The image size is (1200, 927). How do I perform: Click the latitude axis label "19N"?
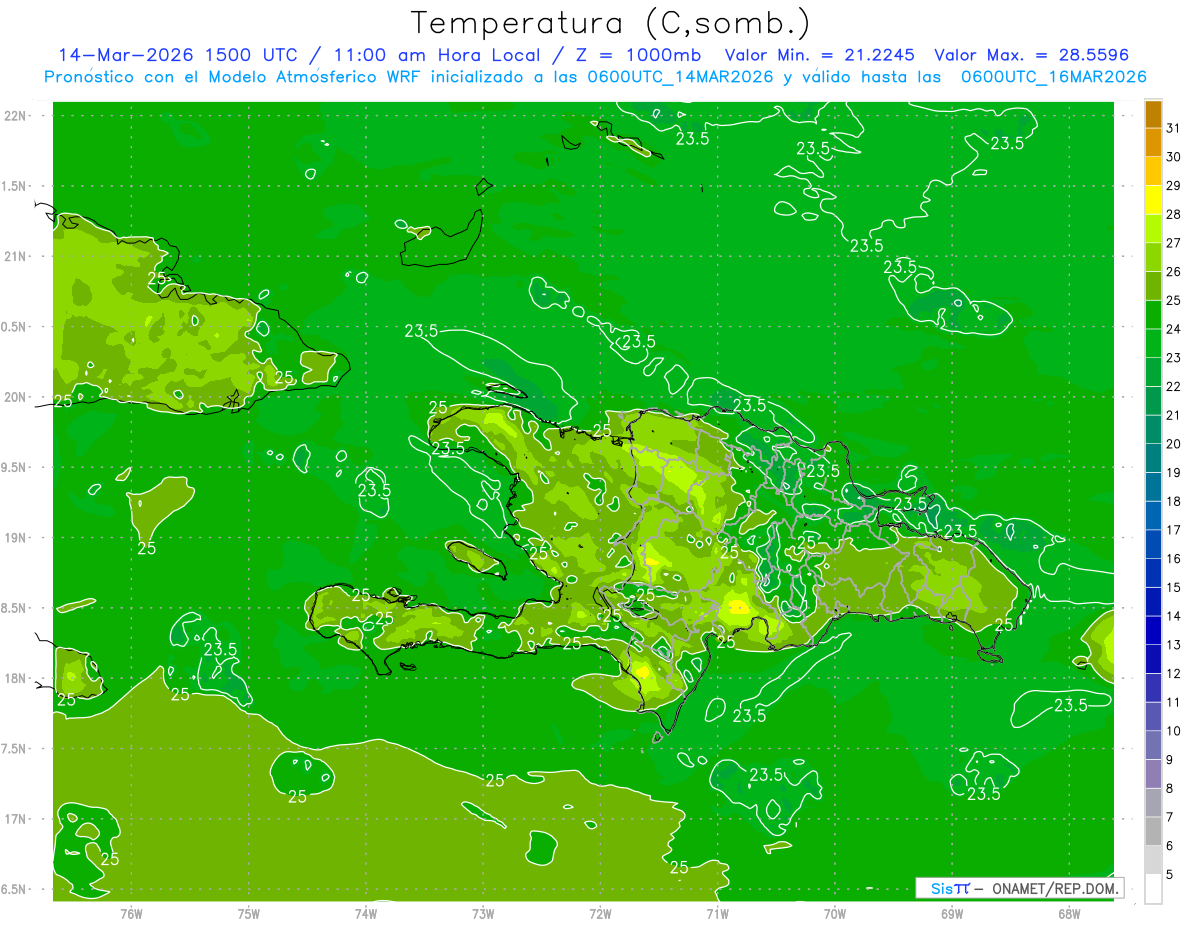(x=15, y=538)
